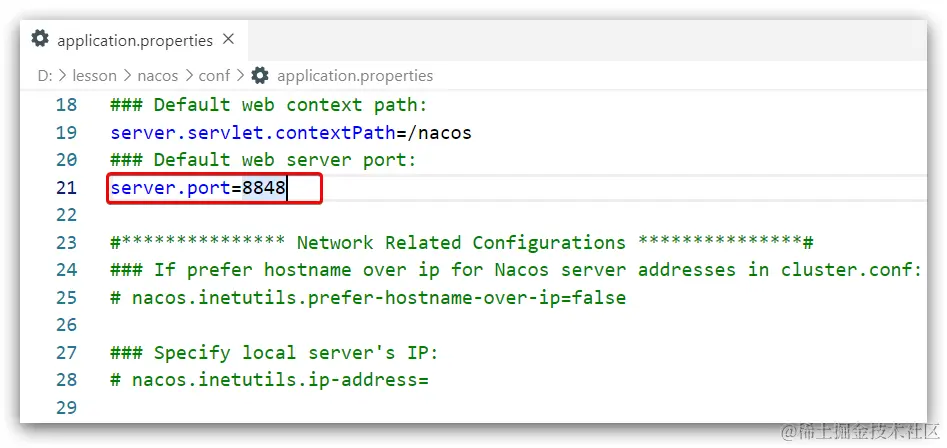This screenshot has height=448, width=947.
Task: Click line number 21 in gutter
Action: point(66,188)
